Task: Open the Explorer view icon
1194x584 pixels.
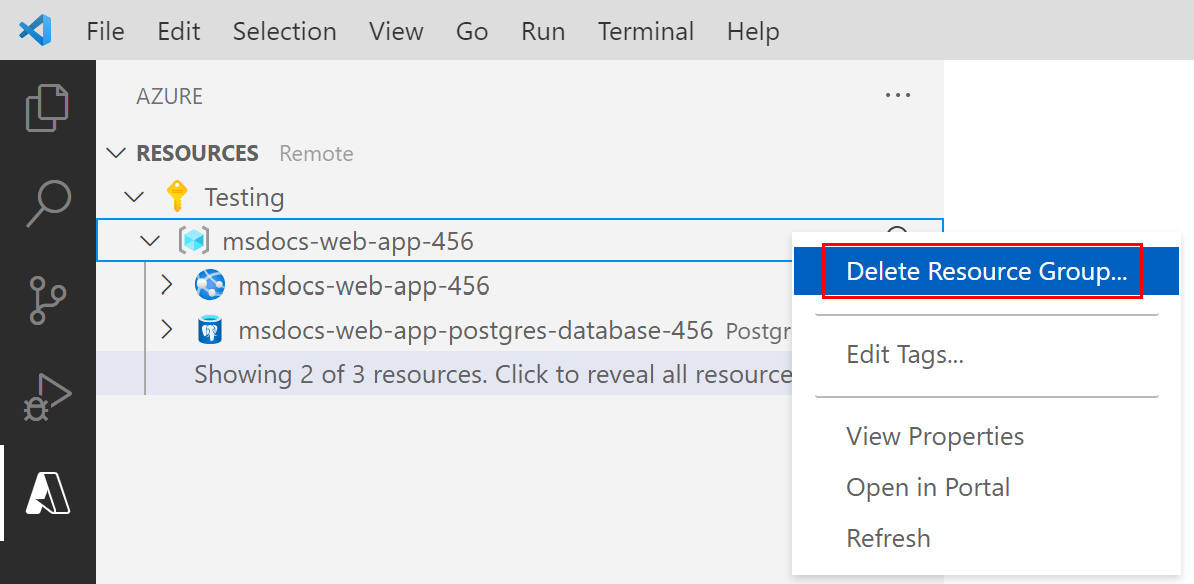Action: [47, 107]
